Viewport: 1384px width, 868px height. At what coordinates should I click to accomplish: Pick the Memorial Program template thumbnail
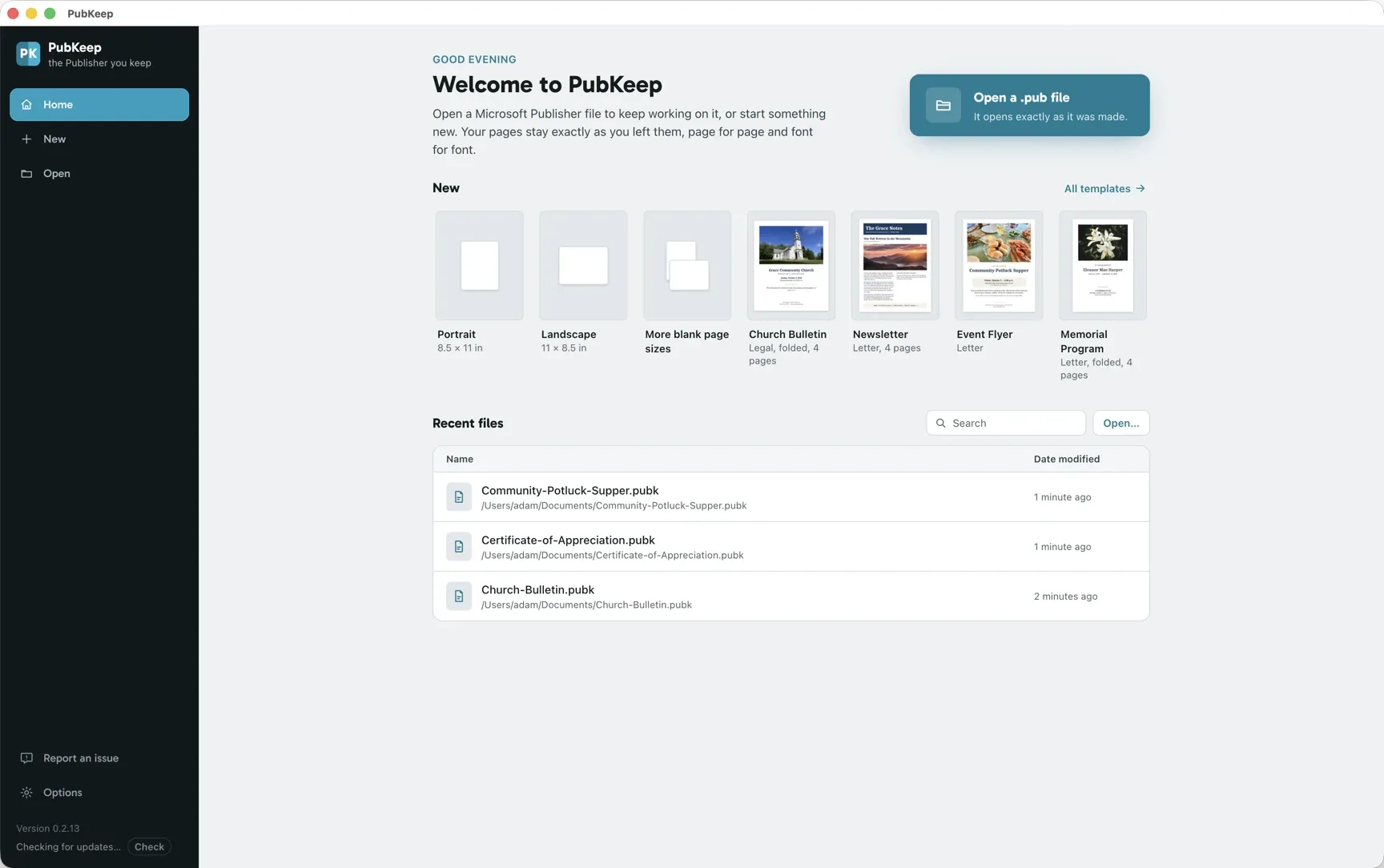coord(1103,266)
